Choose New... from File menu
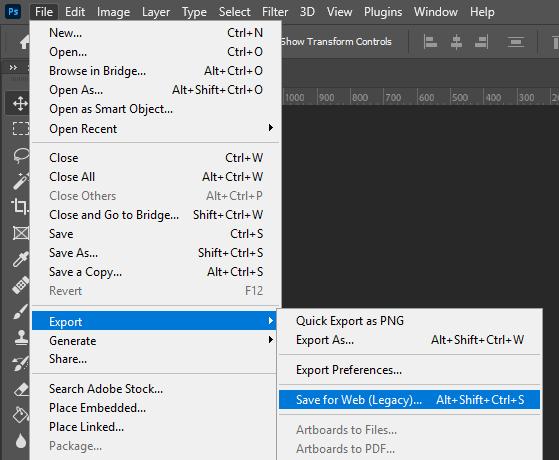559x460 pixels. 155,33
